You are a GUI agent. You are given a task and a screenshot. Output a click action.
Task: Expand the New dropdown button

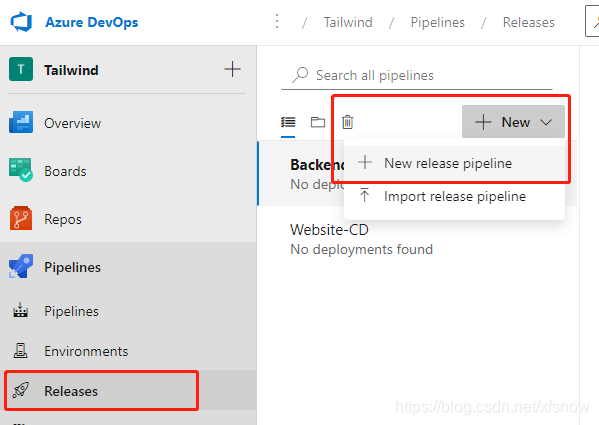coord(513,122)
